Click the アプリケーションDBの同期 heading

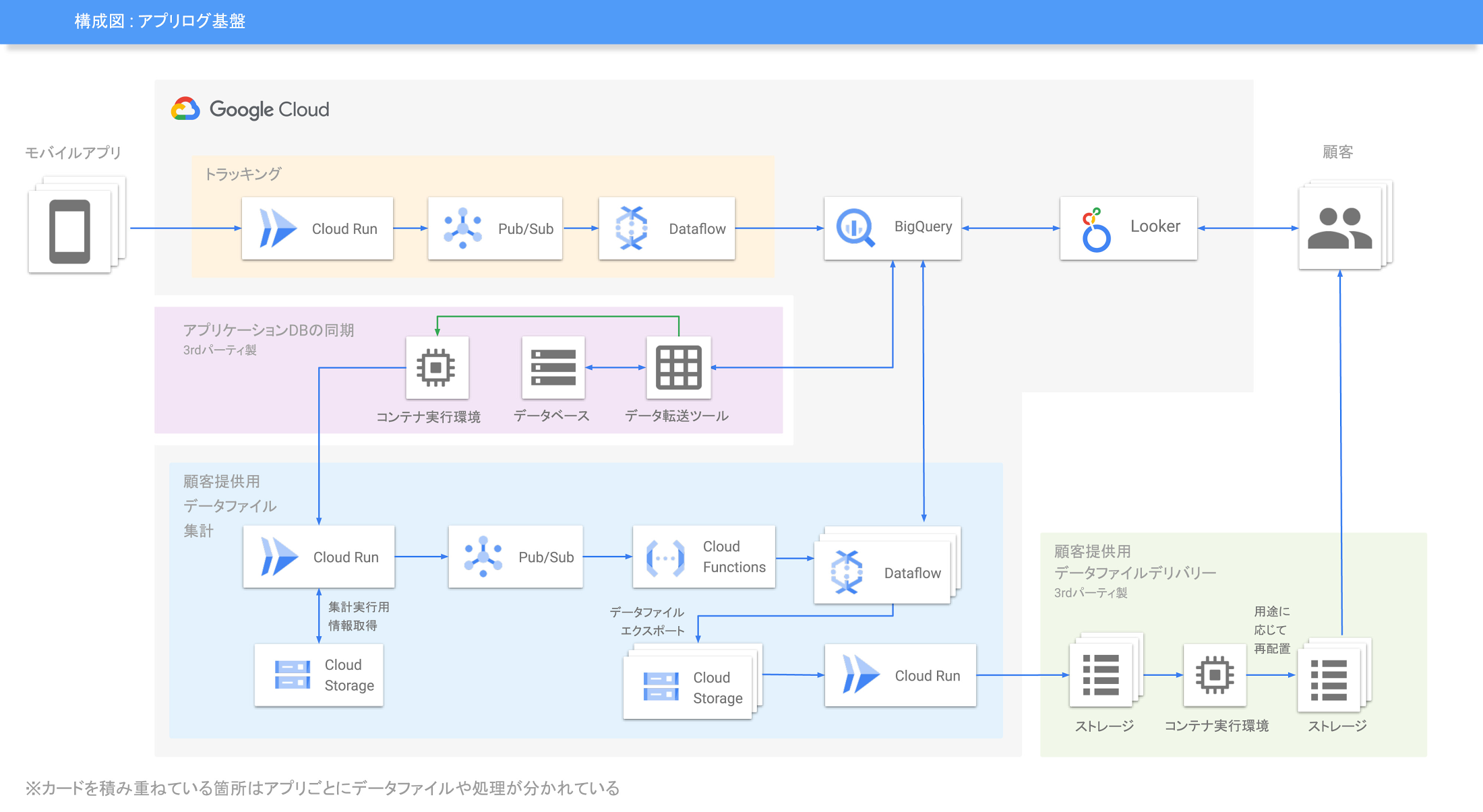tap(268, 330)
